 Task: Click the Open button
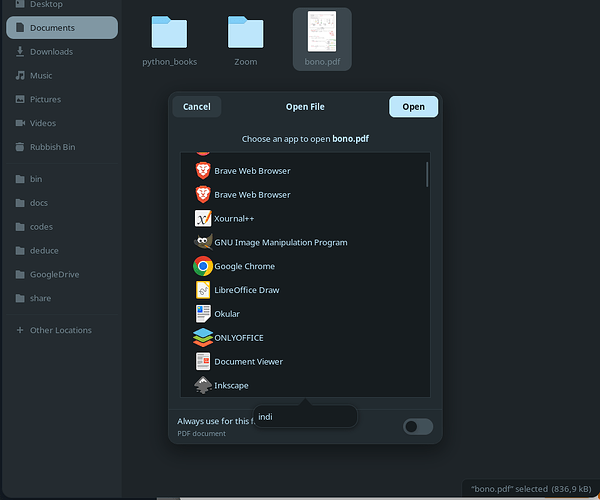click(x=413, y=107)
